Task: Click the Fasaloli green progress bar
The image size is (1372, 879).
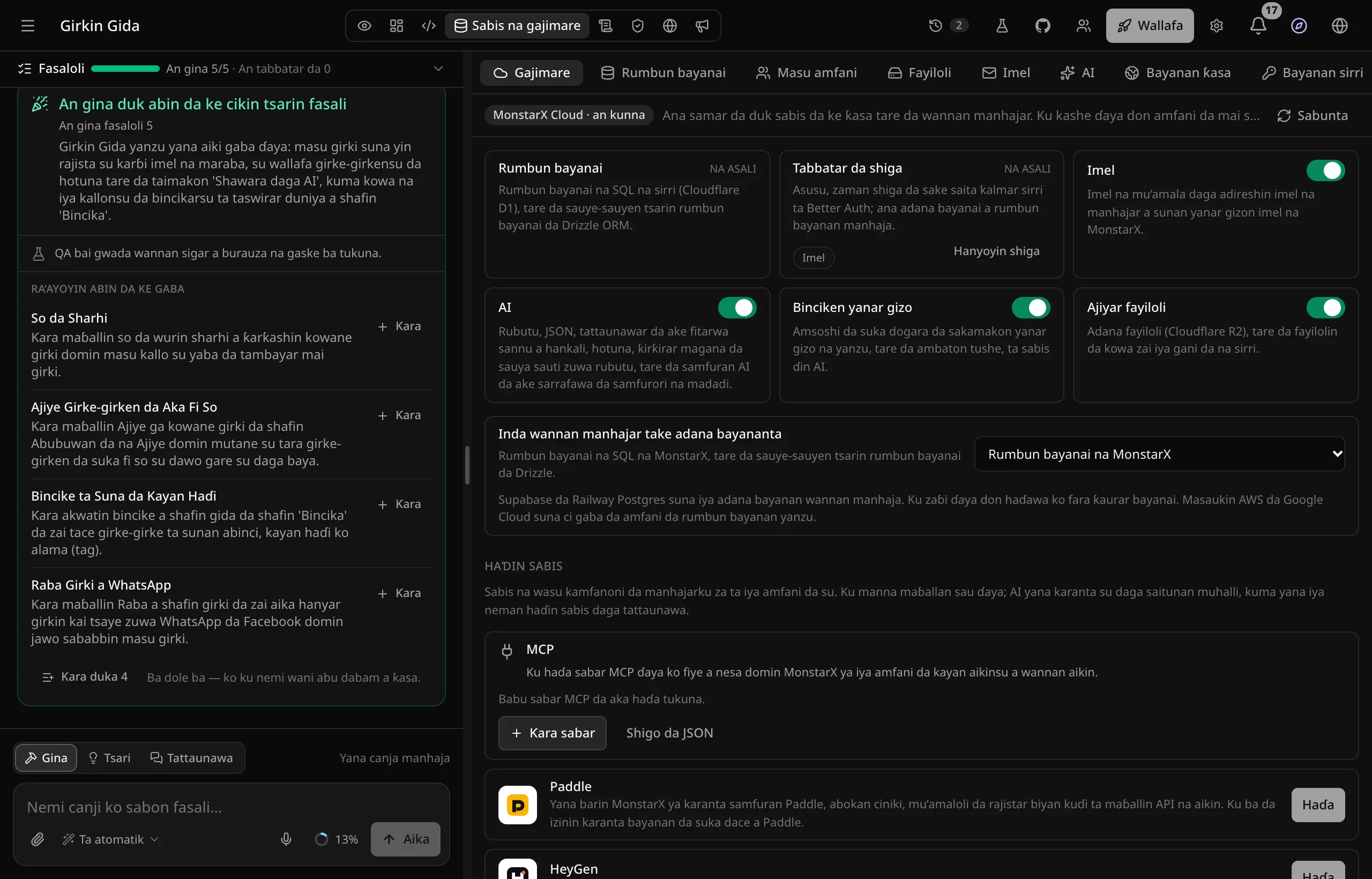Action: (x=125, y=69)
